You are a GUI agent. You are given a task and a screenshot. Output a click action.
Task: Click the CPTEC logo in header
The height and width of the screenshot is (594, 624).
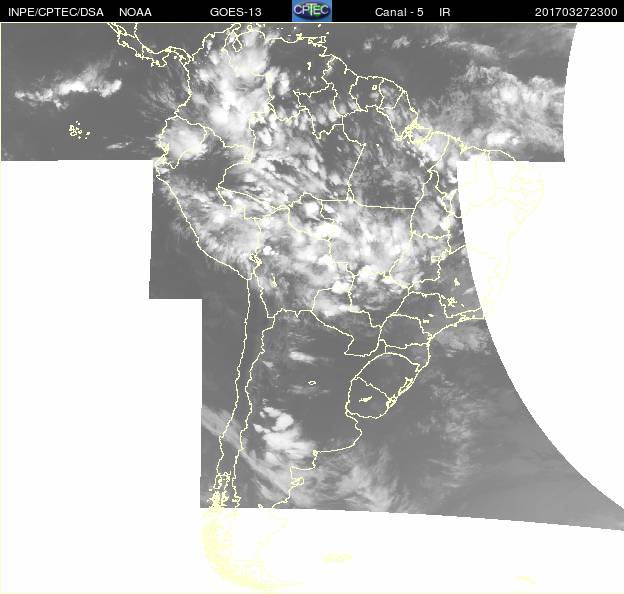click(312, 11)
